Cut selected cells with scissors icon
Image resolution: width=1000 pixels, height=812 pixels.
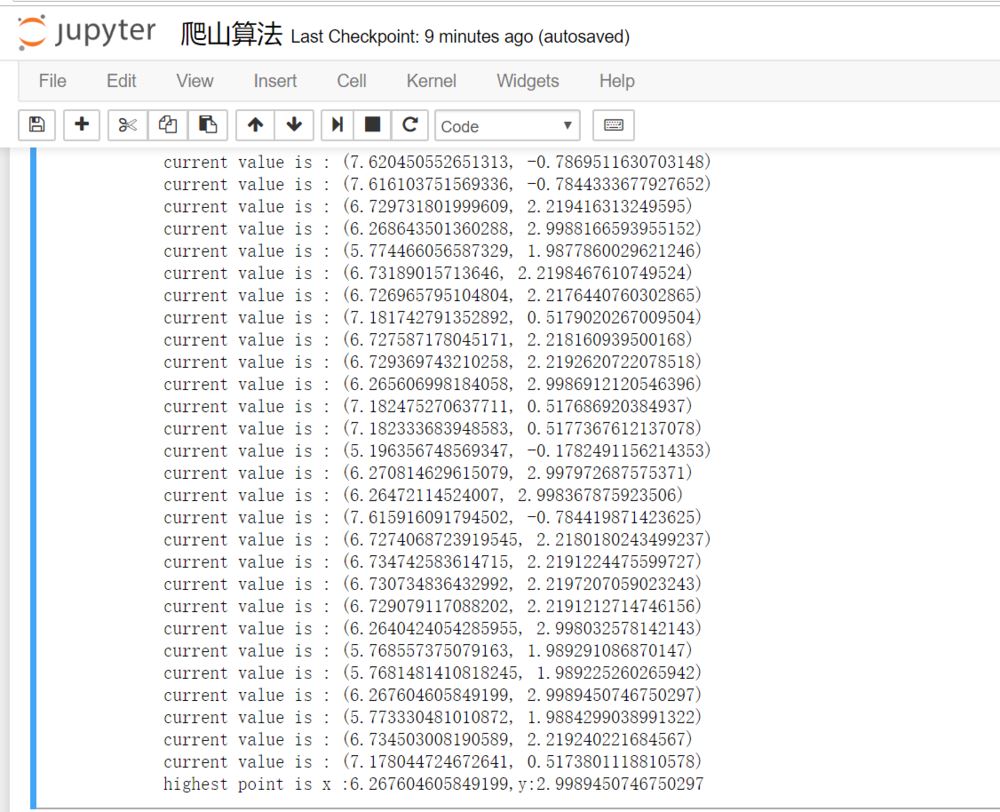click(128, 124)
